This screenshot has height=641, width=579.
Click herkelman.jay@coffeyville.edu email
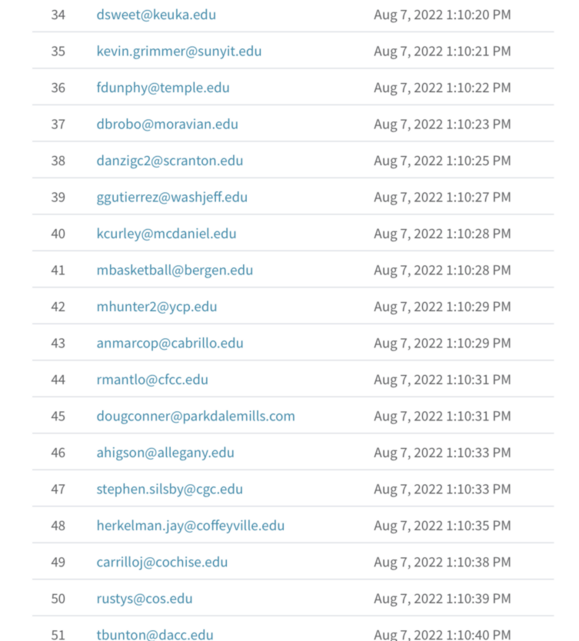tap(191, 526)
